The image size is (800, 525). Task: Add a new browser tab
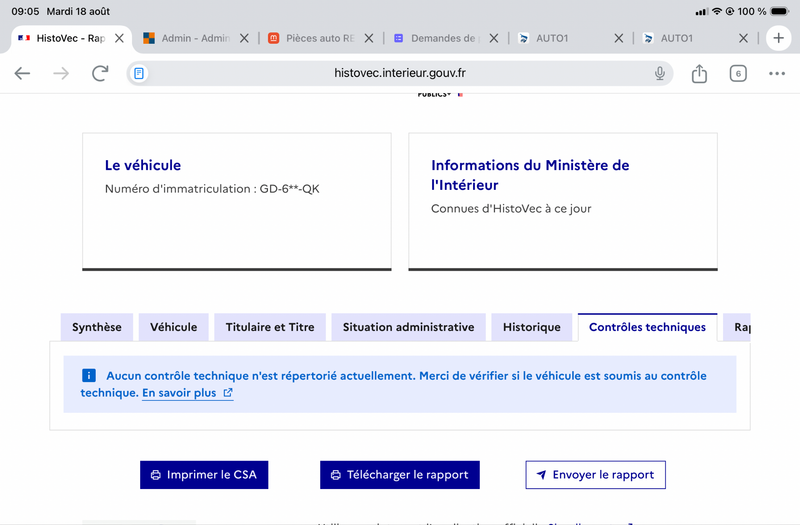tap(778, 38)
